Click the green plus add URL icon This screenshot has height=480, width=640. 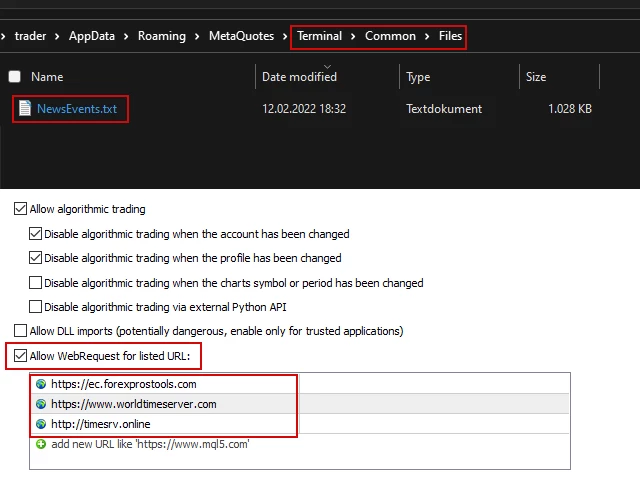[x=41, y=444]
